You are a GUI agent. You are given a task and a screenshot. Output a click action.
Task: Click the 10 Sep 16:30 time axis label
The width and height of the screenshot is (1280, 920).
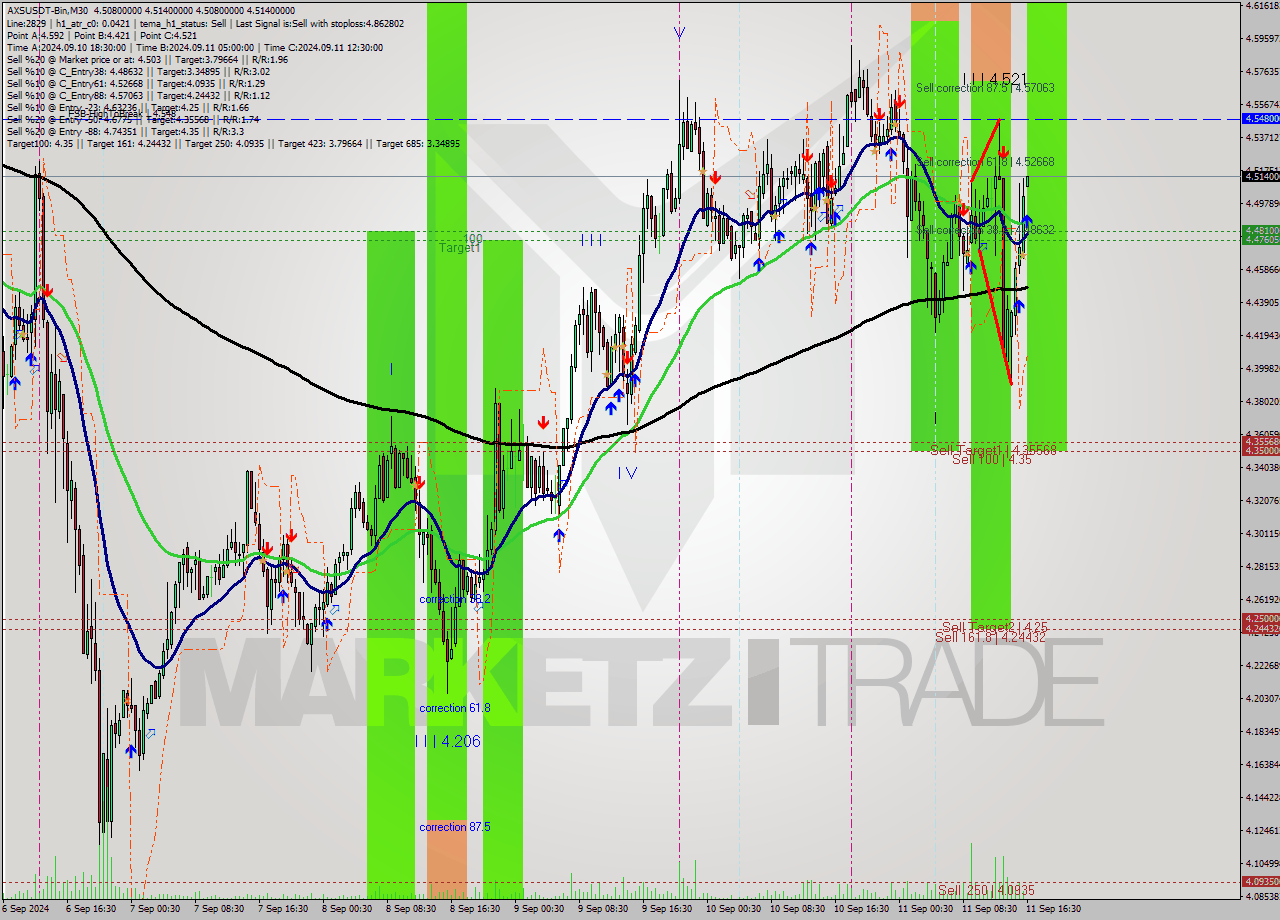click(860, 909)
